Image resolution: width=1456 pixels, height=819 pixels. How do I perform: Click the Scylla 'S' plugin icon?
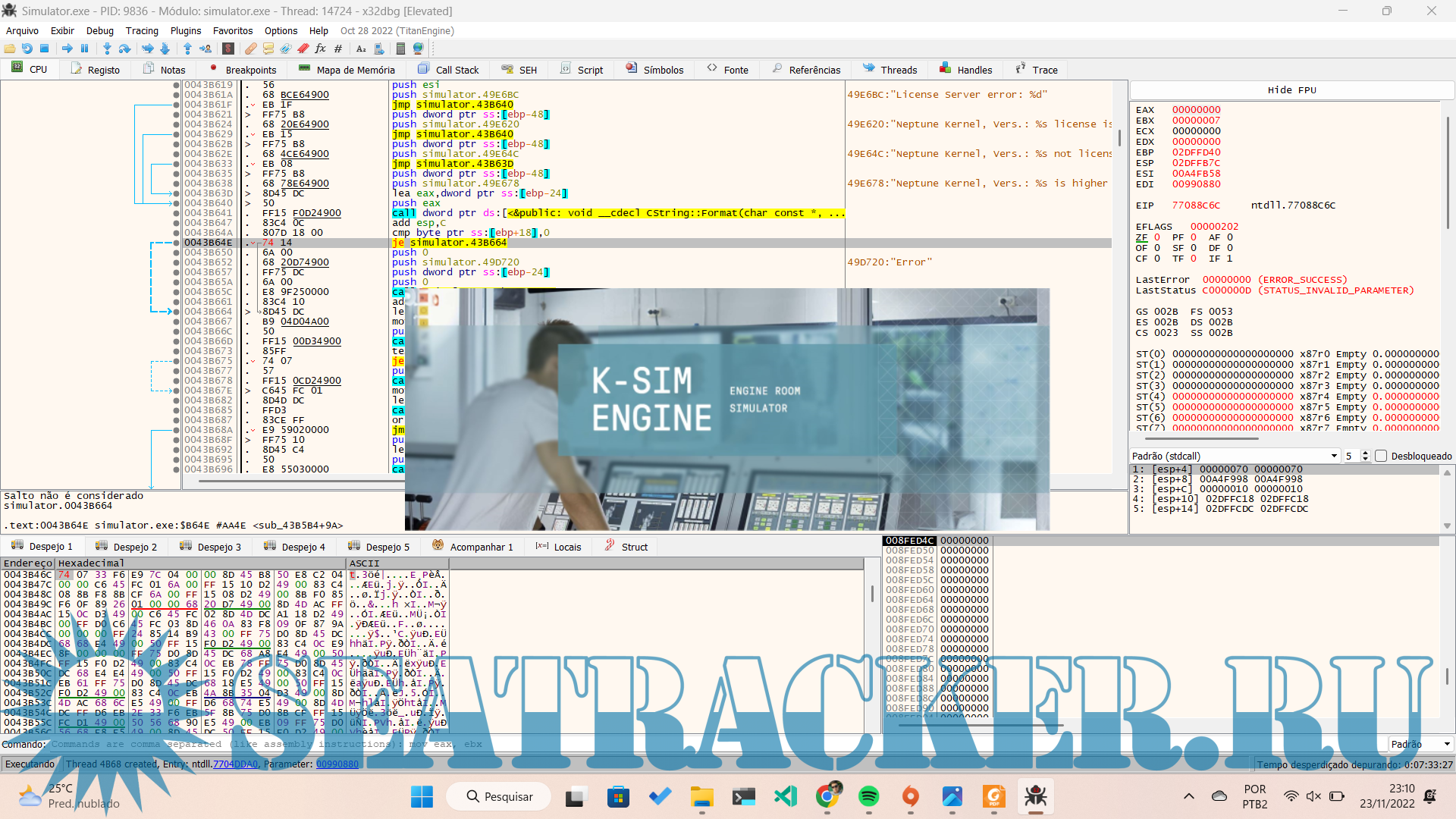(x=228, y=49)
